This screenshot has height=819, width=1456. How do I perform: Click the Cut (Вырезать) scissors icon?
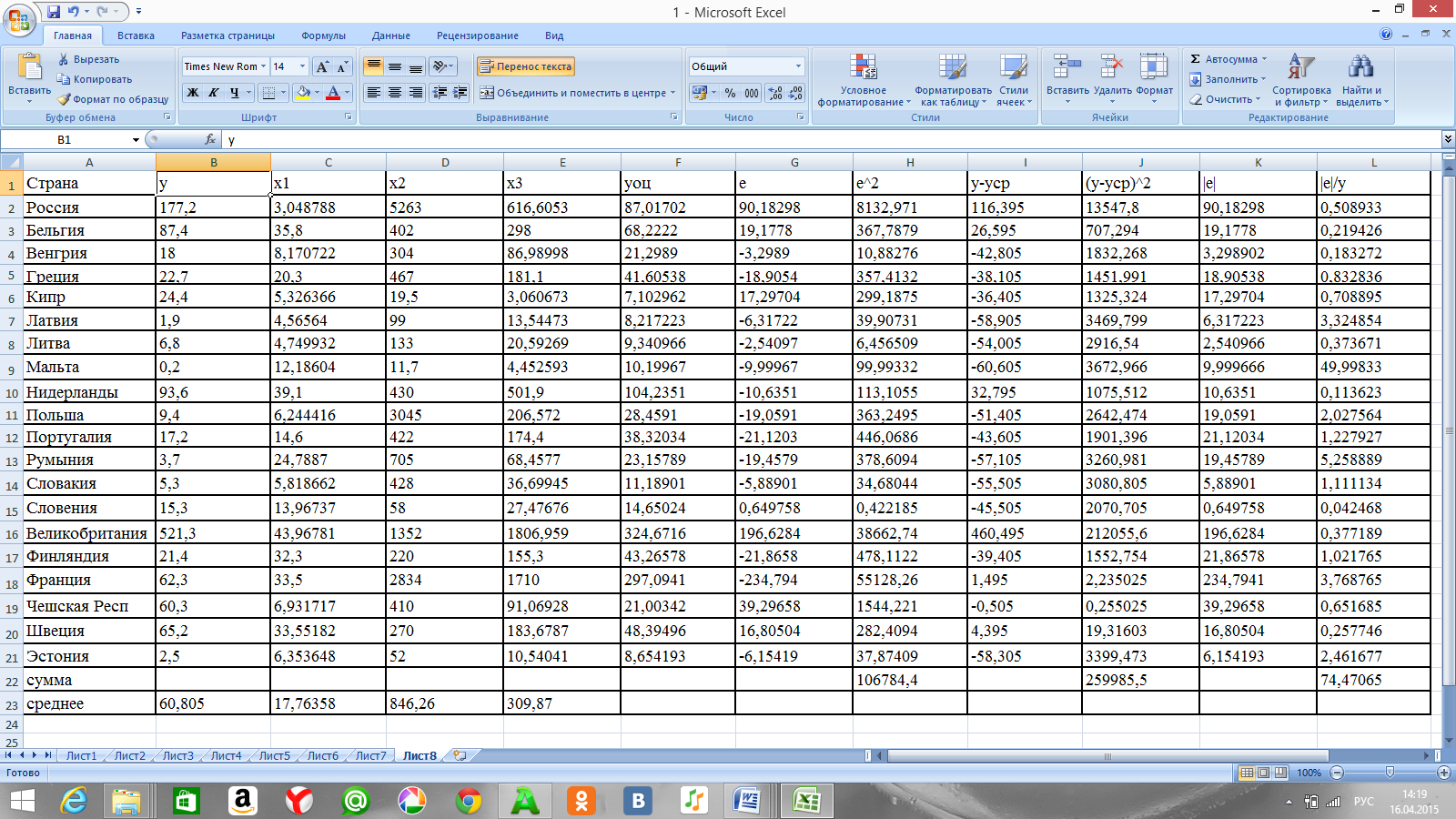(x=64, y=59)
